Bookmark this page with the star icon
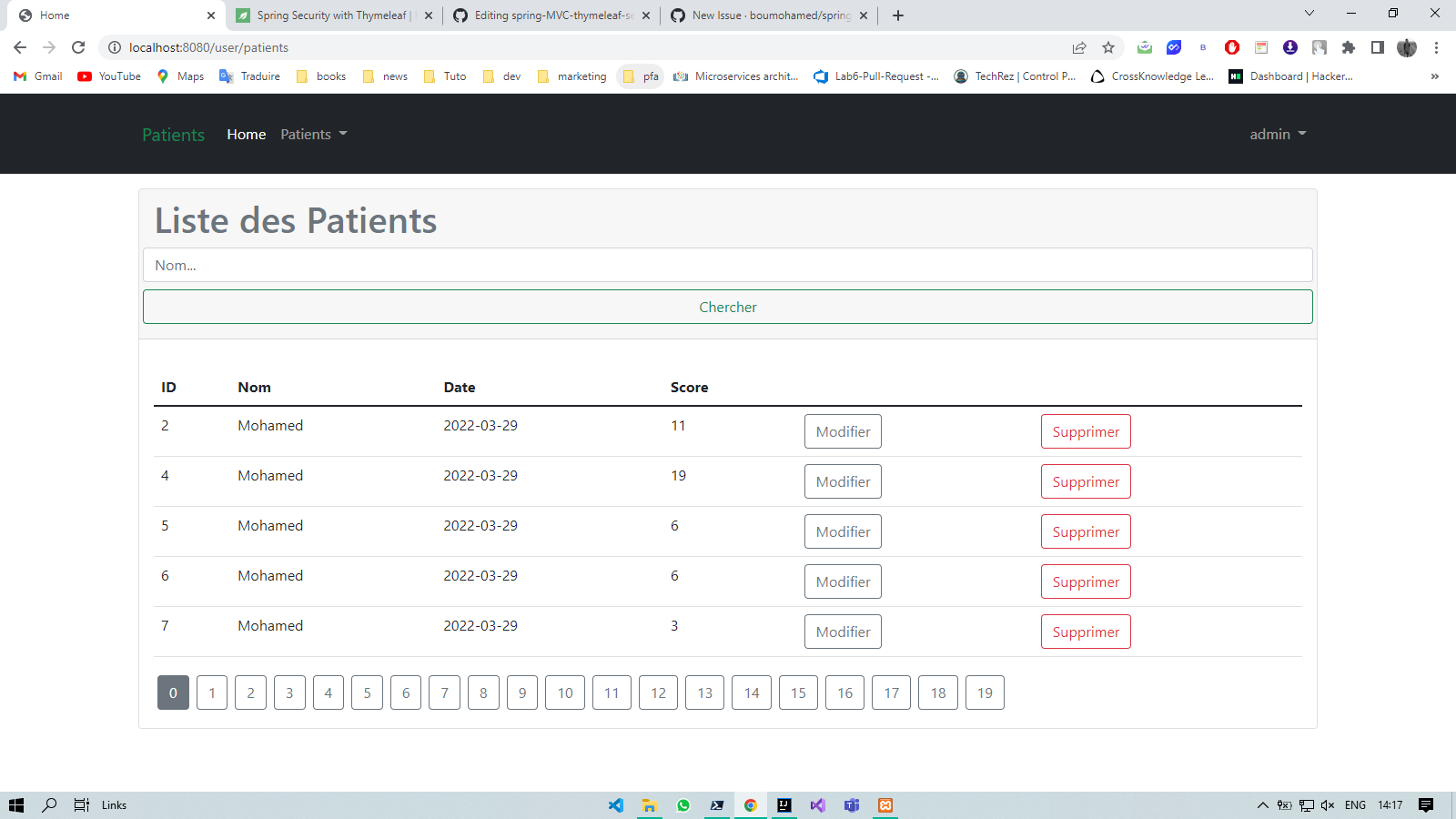Screen dimensions: 1456x819 click(1107, 47)
